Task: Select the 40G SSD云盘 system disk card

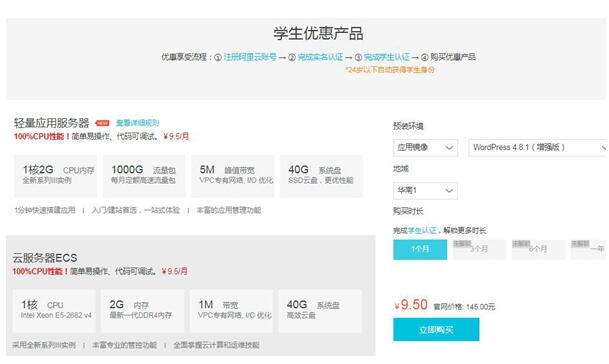Action: tap(321, 176)
